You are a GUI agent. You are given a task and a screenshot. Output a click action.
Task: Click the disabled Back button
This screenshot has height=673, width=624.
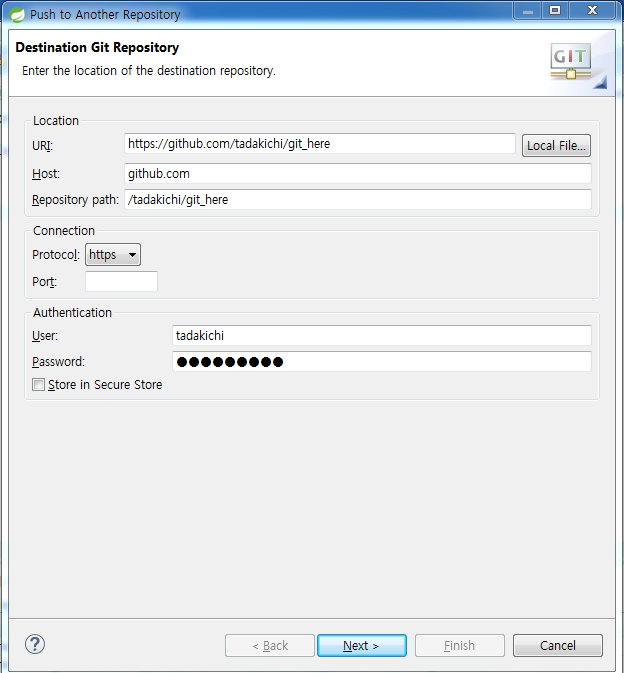270,646
